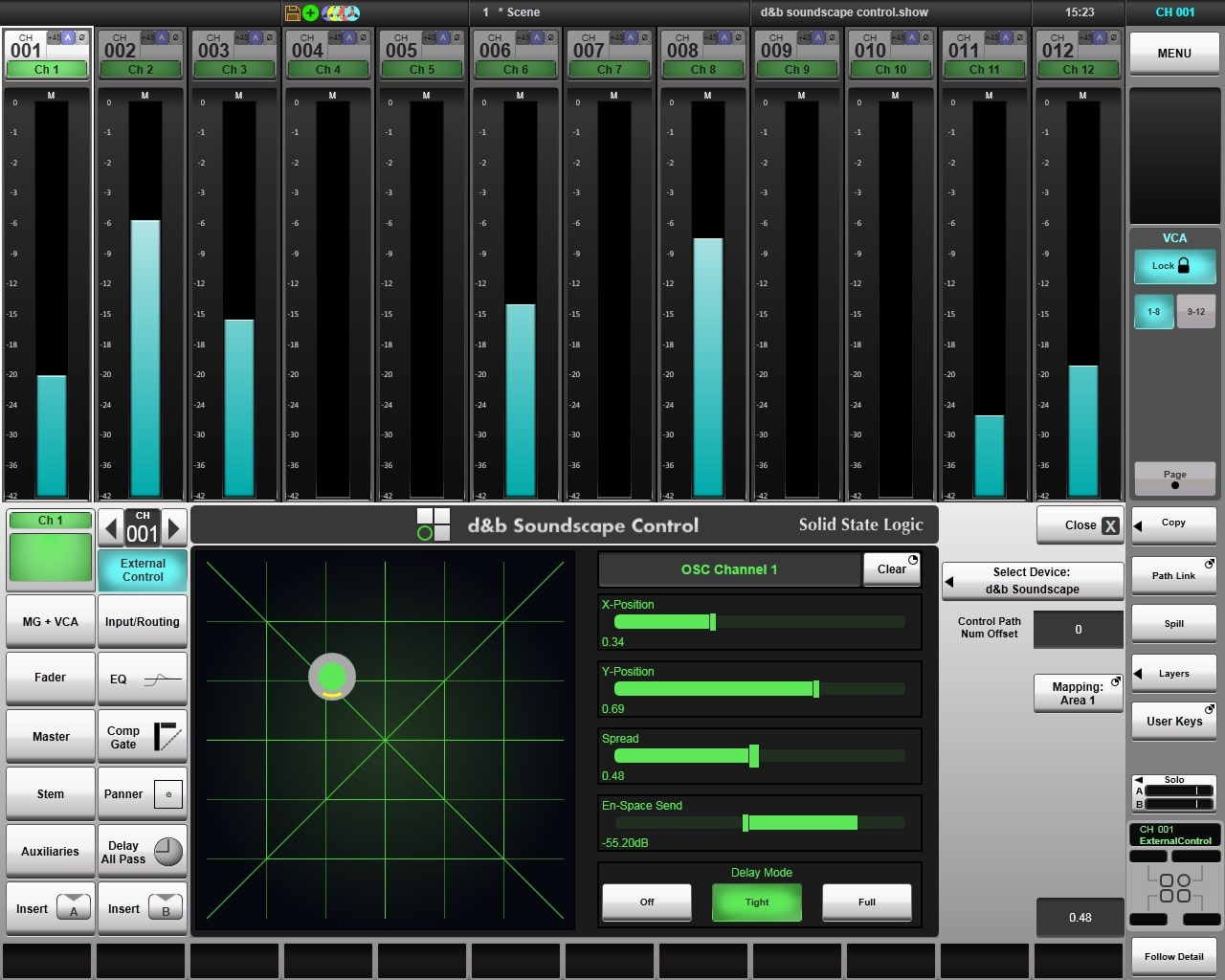The width and height of the screenshot is (1225, 980).
Task: Click the X-Position slider handle
Action: click(x=712, y=622)
